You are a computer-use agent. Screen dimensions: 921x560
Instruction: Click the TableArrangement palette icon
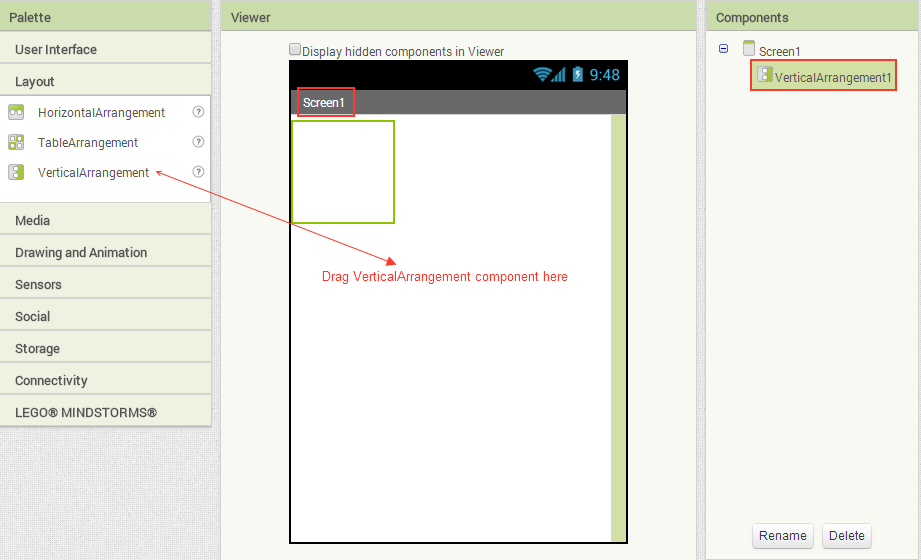pyautogui.click(x=16, y=142)
